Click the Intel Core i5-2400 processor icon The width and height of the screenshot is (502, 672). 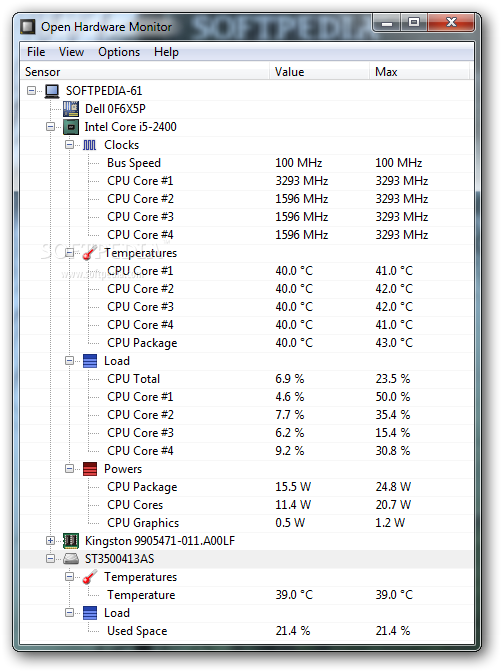[71, 127]
